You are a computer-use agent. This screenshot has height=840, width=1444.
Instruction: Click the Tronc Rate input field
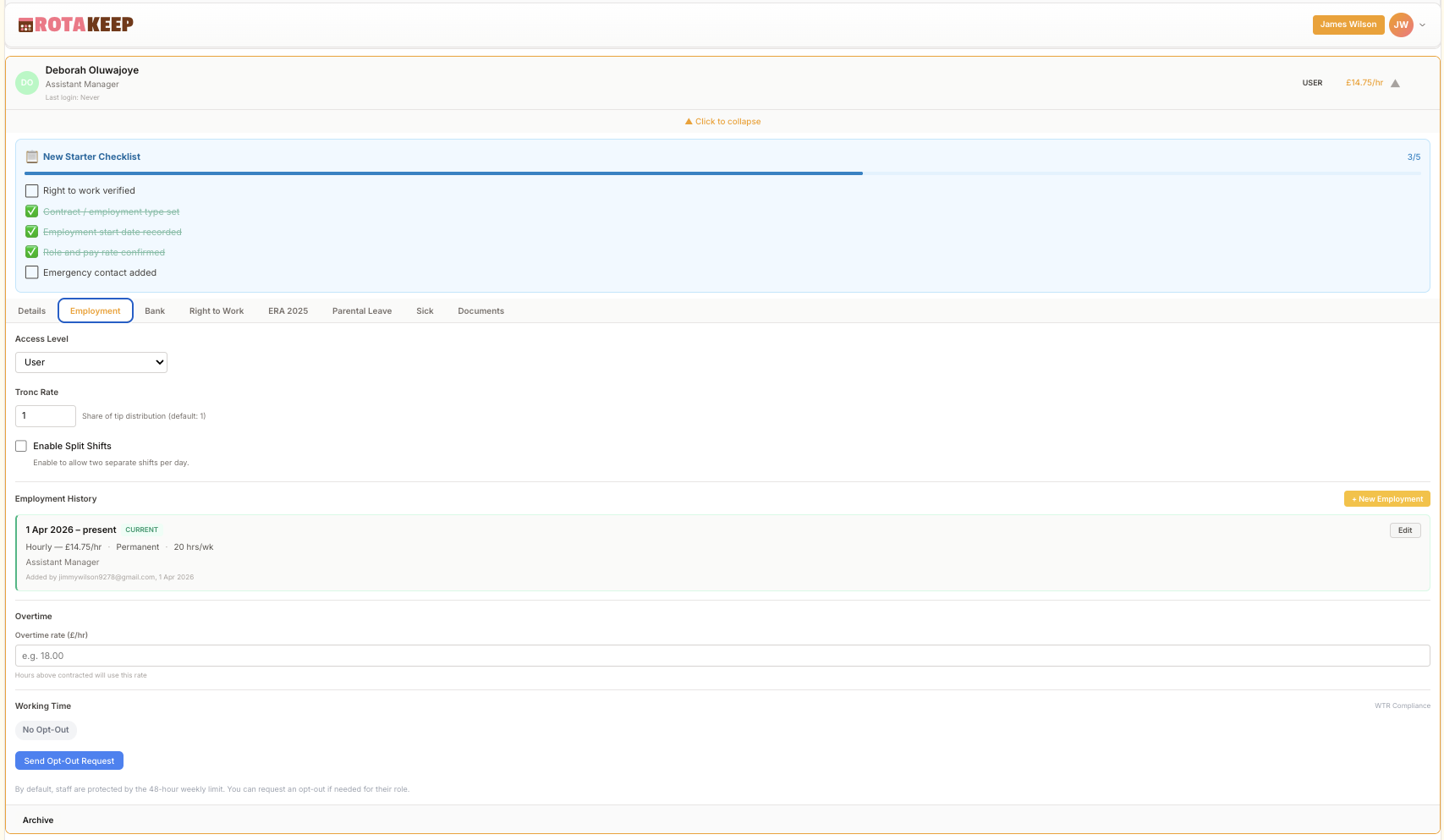46,415
